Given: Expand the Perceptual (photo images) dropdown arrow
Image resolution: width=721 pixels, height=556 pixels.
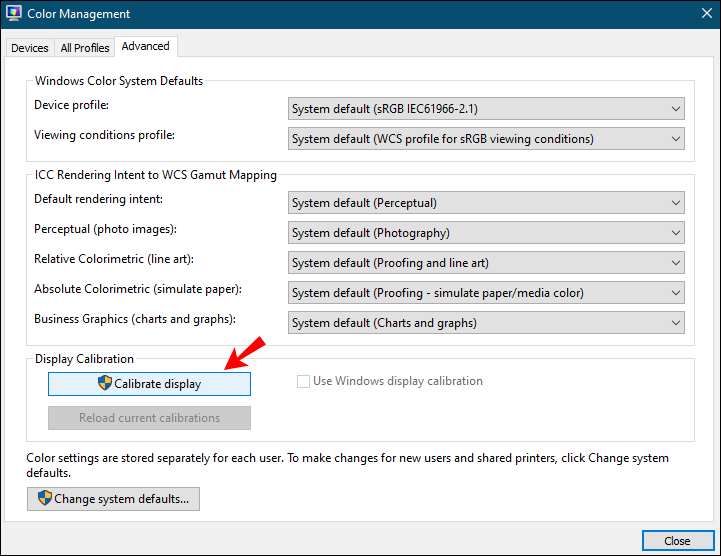Looking at the screenshot, I should (x=675, y=233).
